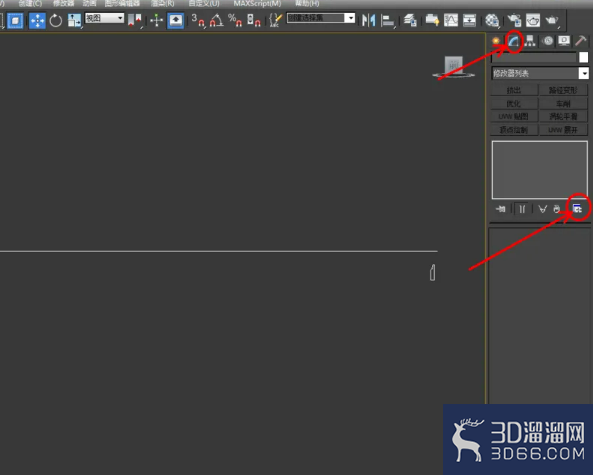Click the object name input field

click(x=534, y=57)
